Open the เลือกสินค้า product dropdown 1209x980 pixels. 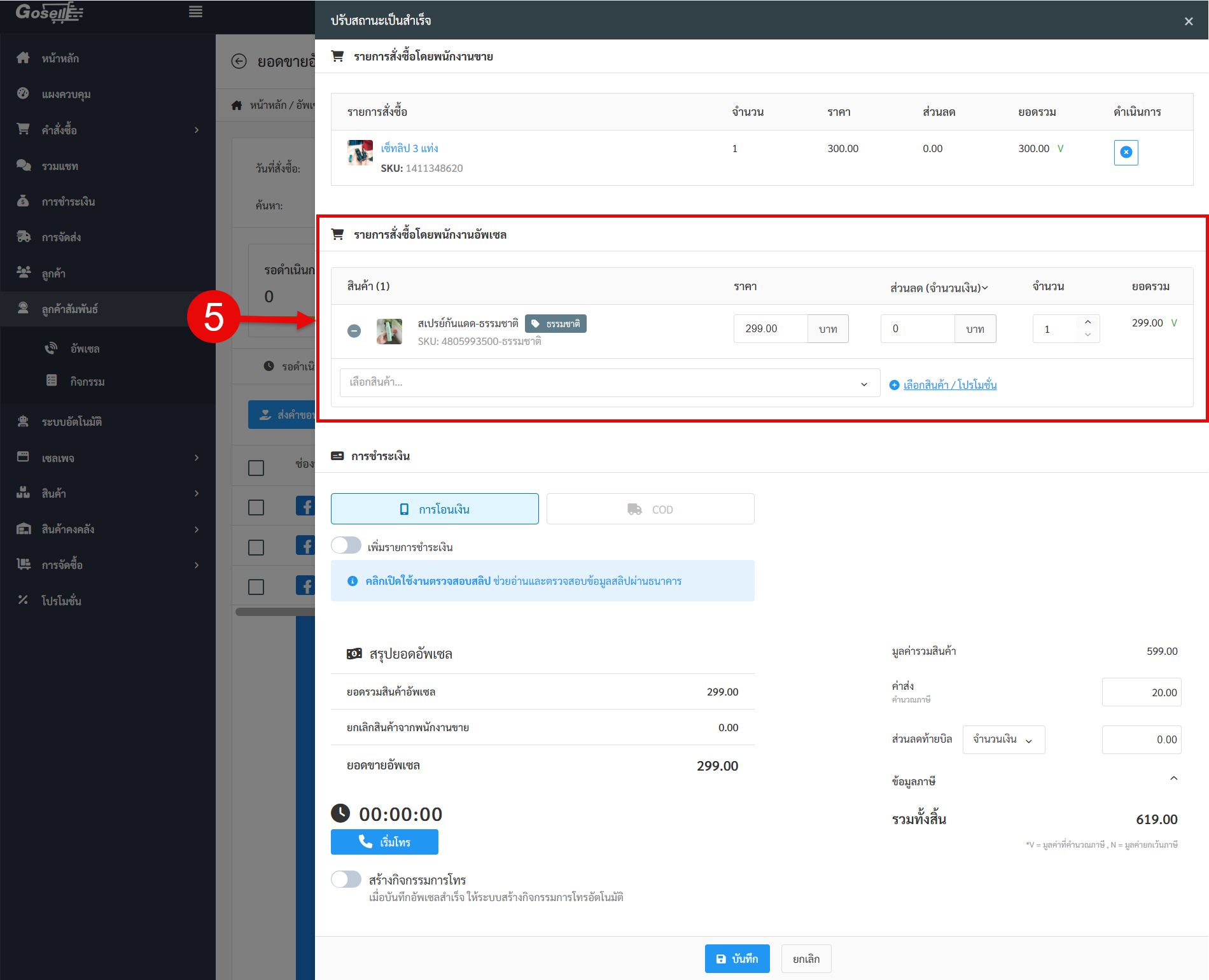point(610,383)
